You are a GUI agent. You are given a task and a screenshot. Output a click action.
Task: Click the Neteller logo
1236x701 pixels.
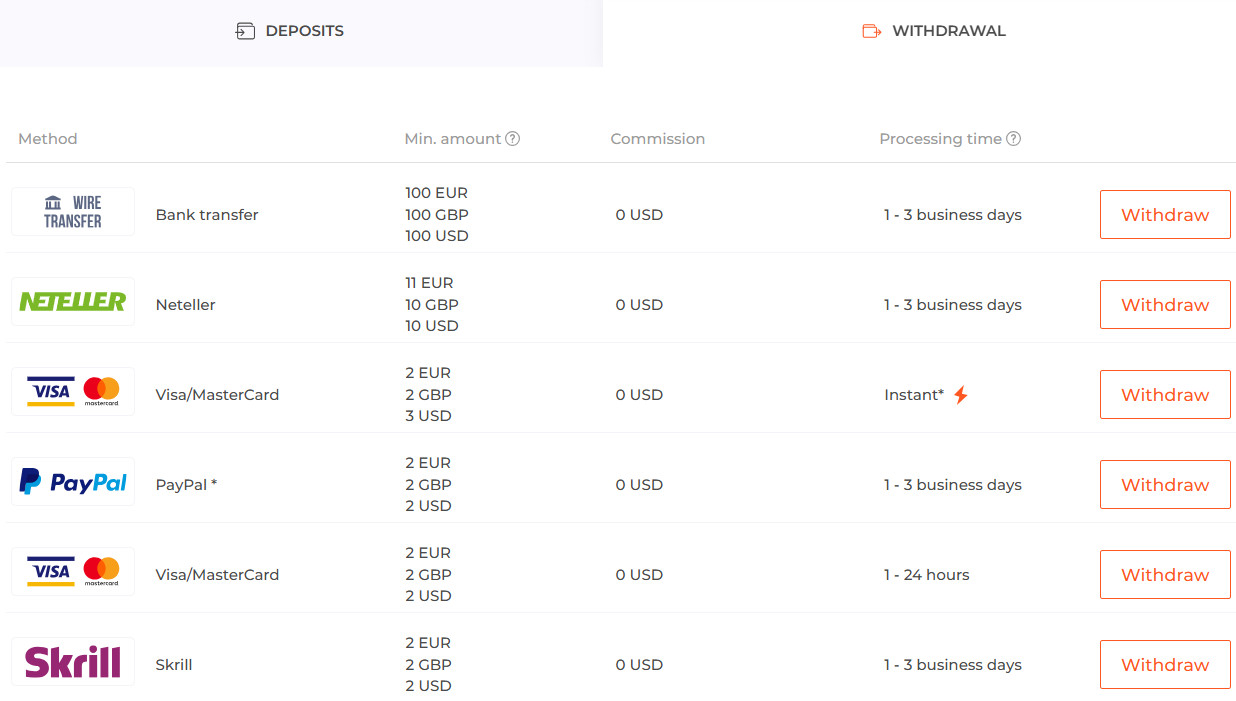click(x=73, y=302)
